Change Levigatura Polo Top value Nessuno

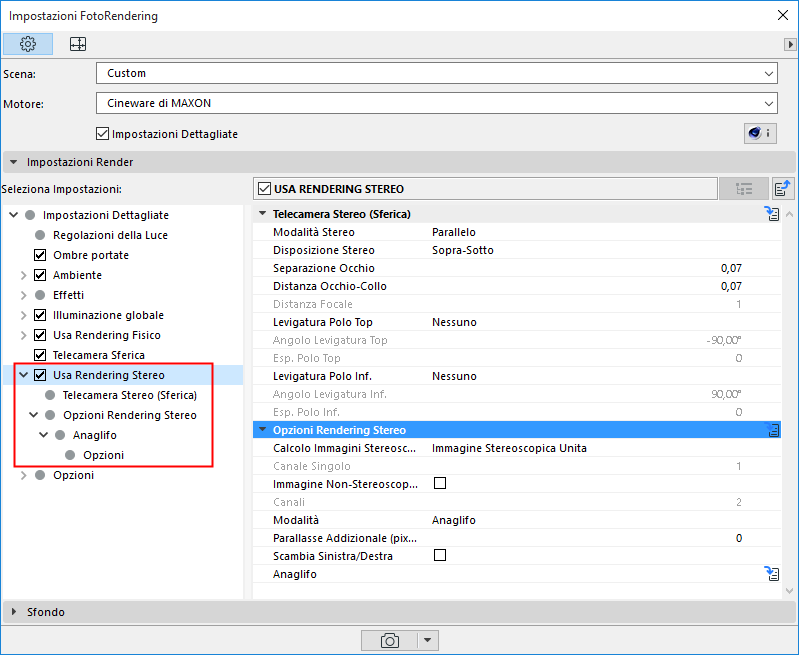click(x=454, y=322)
